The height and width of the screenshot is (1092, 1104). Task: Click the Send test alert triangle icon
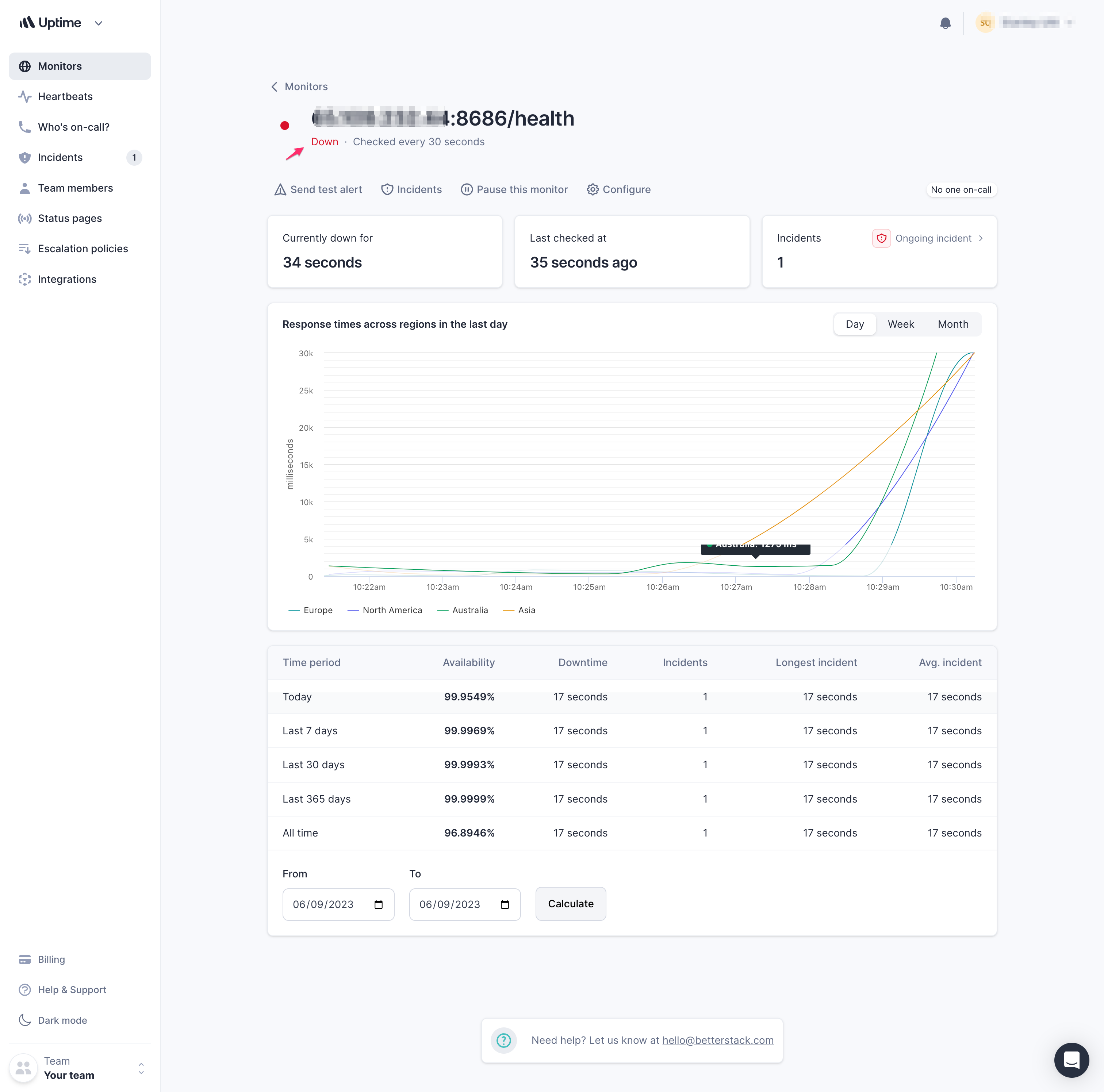(280, 190)
